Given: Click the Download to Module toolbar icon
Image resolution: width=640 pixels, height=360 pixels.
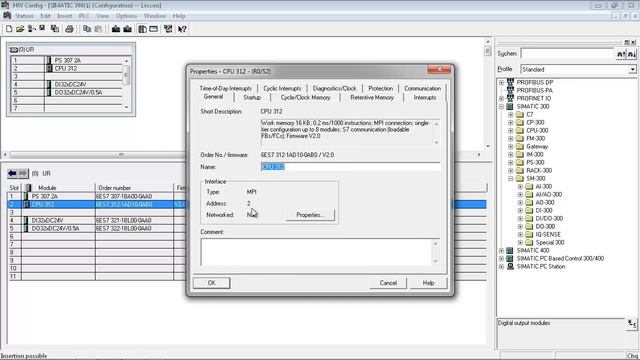Looking at the screenshot, I should coord(116,29).
